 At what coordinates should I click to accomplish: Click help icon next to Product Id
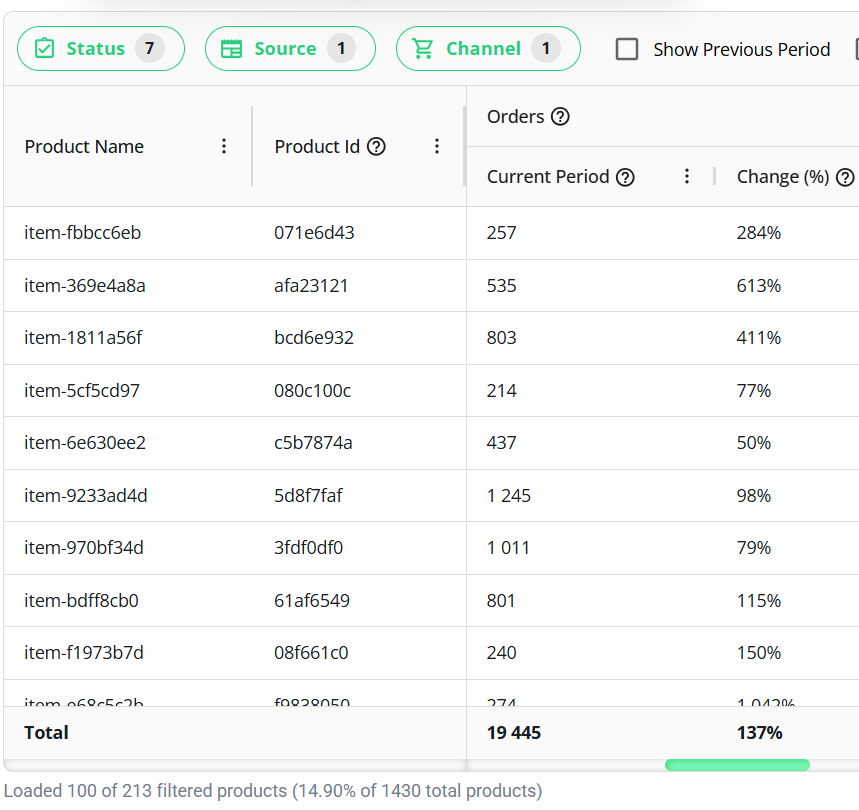[376, 147]
